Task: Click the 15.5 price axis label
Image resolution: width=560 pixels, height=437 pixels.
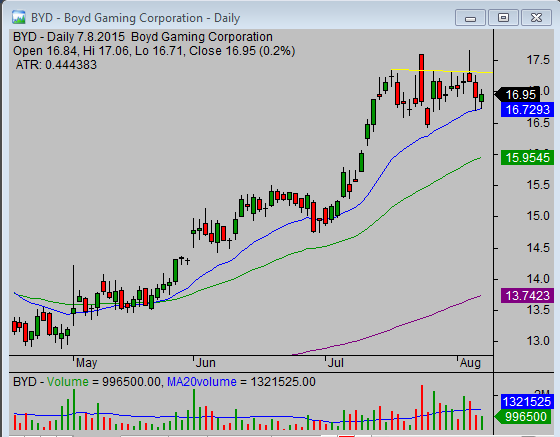Action: coord(538,185)
